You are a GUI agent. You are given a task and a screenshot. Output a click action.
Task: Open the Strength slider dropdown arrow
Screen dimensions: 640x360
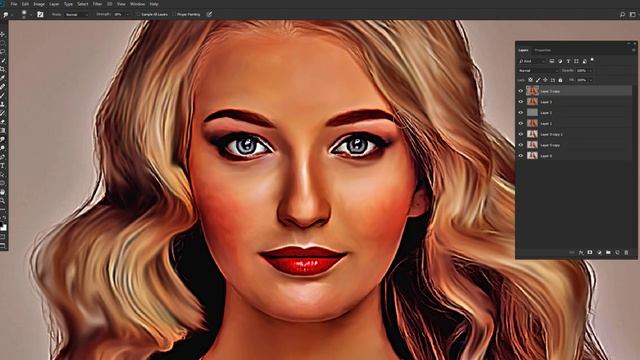point(127,14)
